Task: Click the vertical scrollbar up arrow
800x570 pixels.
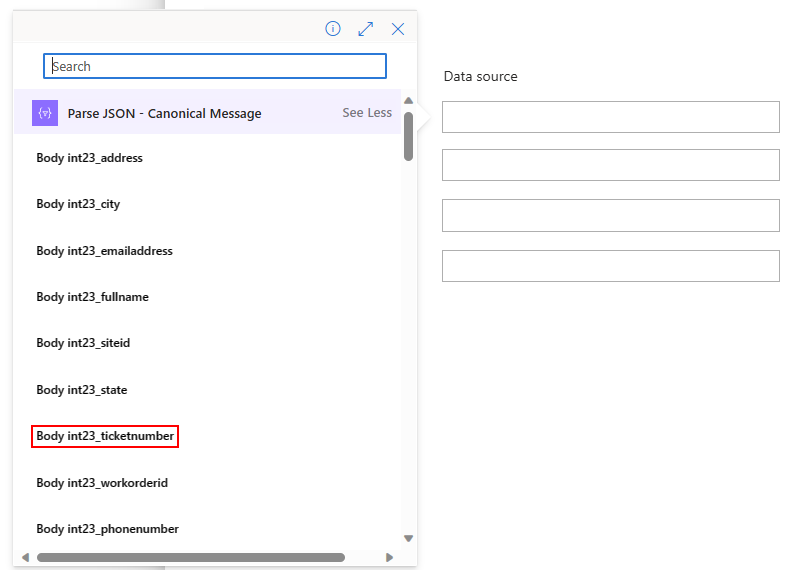Action: (x=408, y=101)
